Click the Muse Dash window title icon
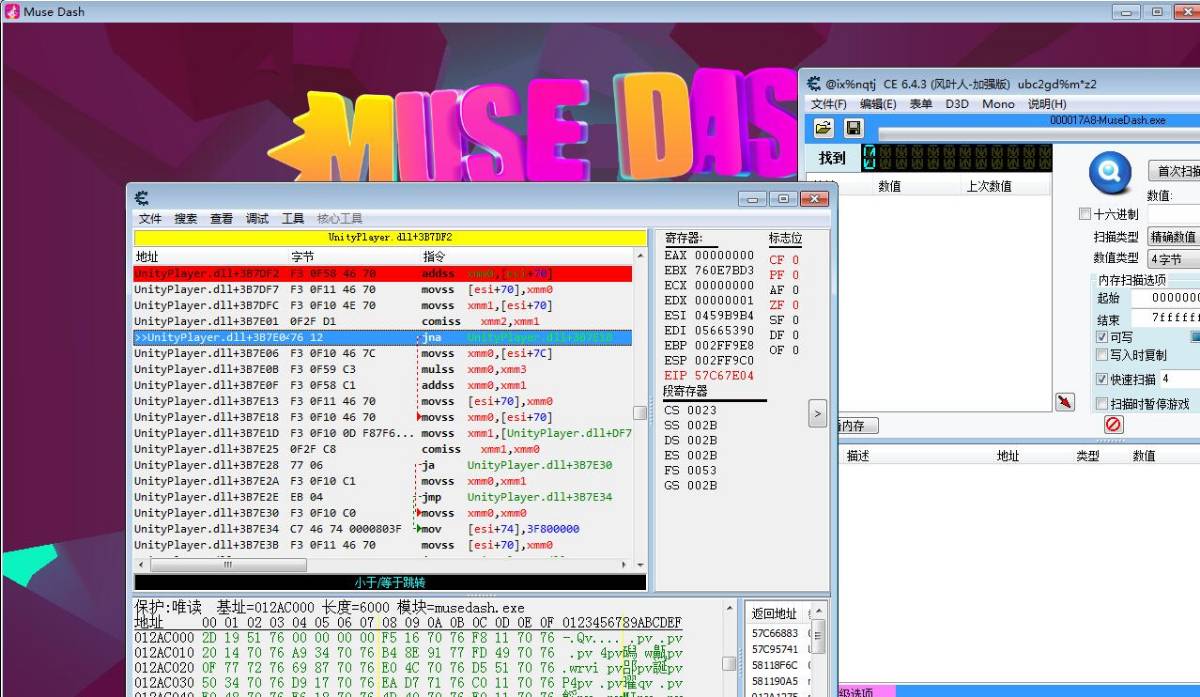The width and height of the screenshot is (1200, 697). click(x=13, y=12)
